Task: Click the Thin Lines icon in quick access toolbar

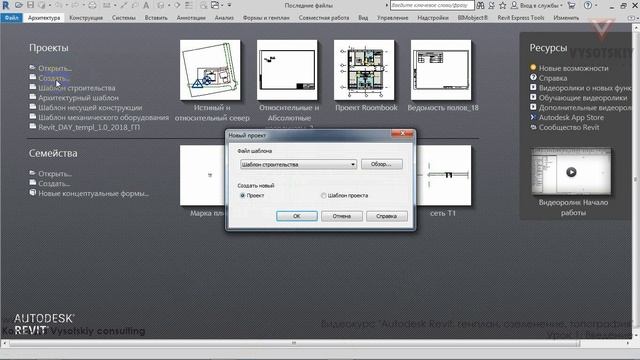Action: pos(189,5)
